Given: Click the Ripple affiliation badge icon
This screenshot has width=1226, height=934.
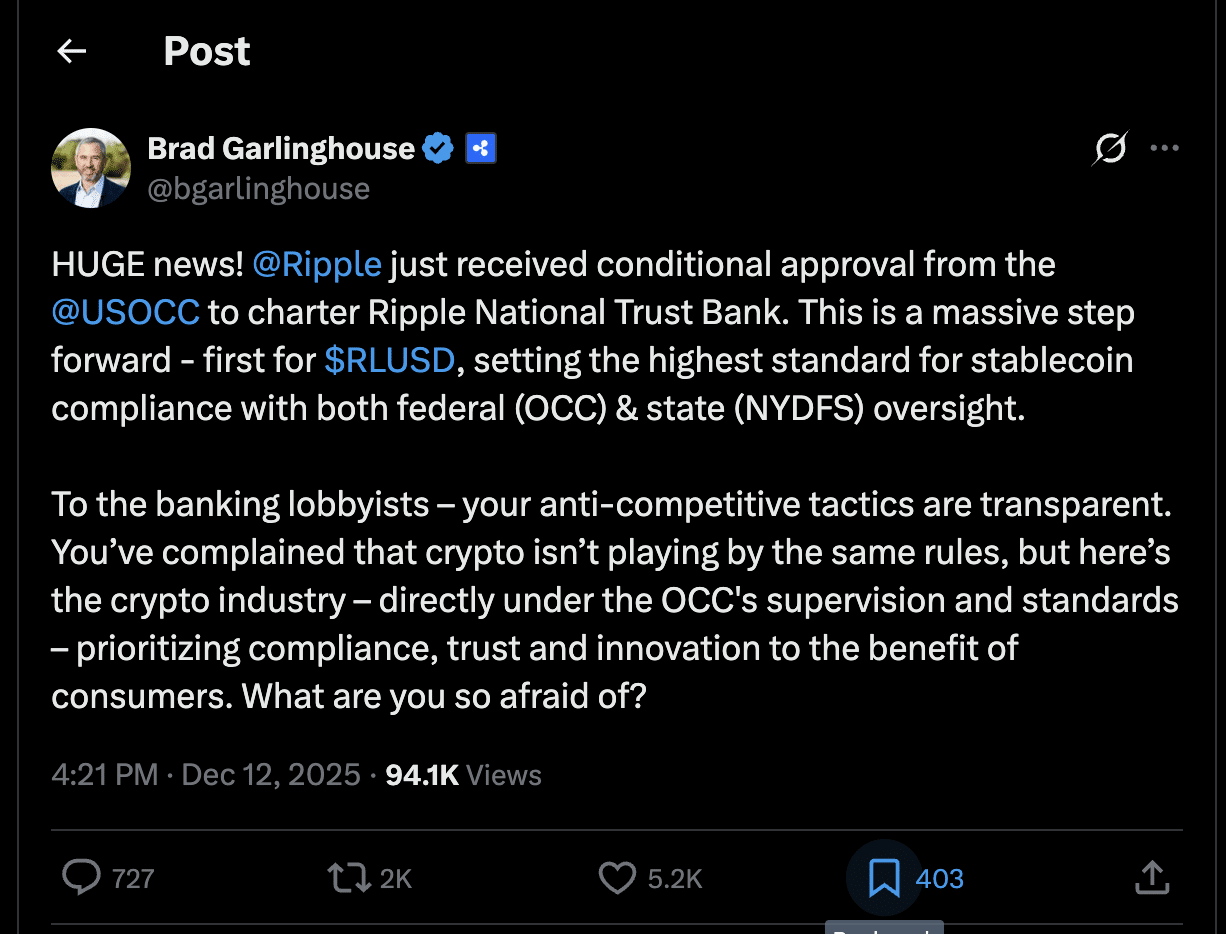Looking at the screenshot, I should (x=481, y=149).
